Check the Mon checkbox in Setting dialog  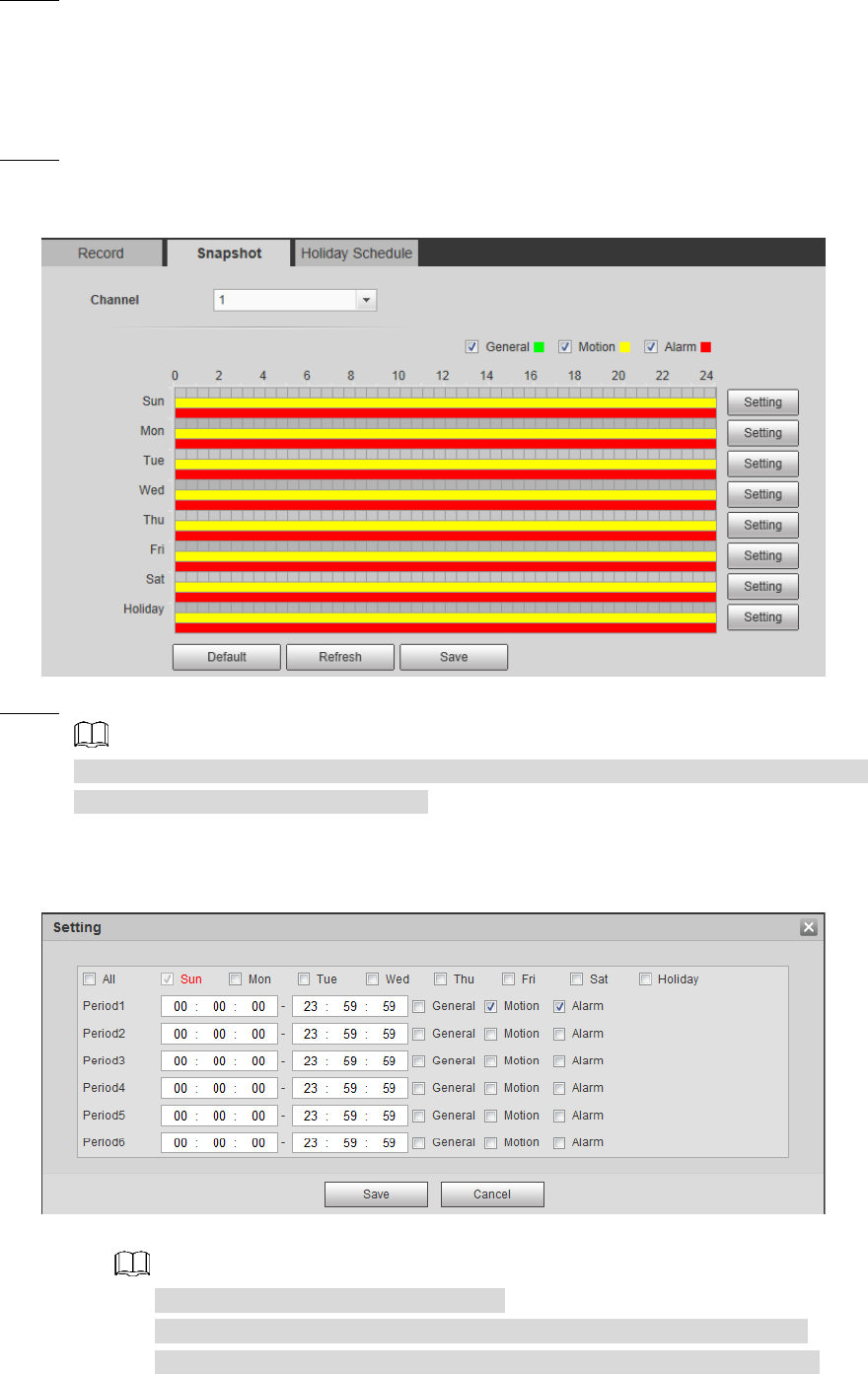point(236,979)
